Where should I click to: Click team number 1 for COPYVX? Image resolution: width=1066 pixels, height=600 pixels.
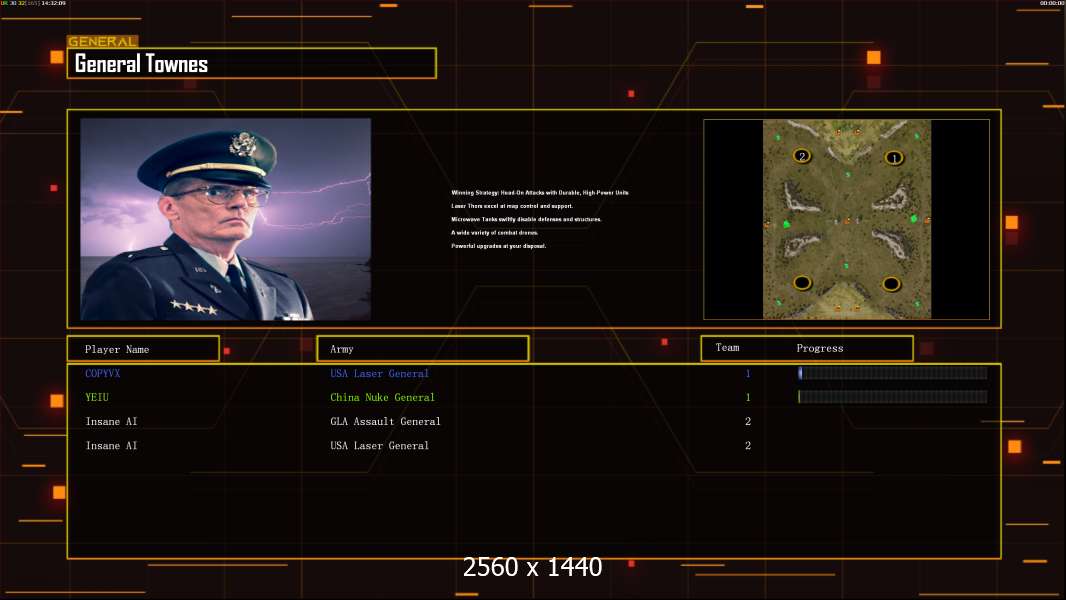coord(748,373)
